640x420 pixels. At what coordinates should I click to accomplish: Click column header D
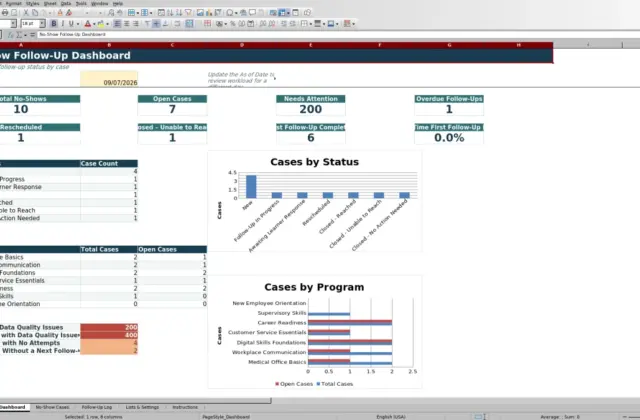(x=242, y=45)
